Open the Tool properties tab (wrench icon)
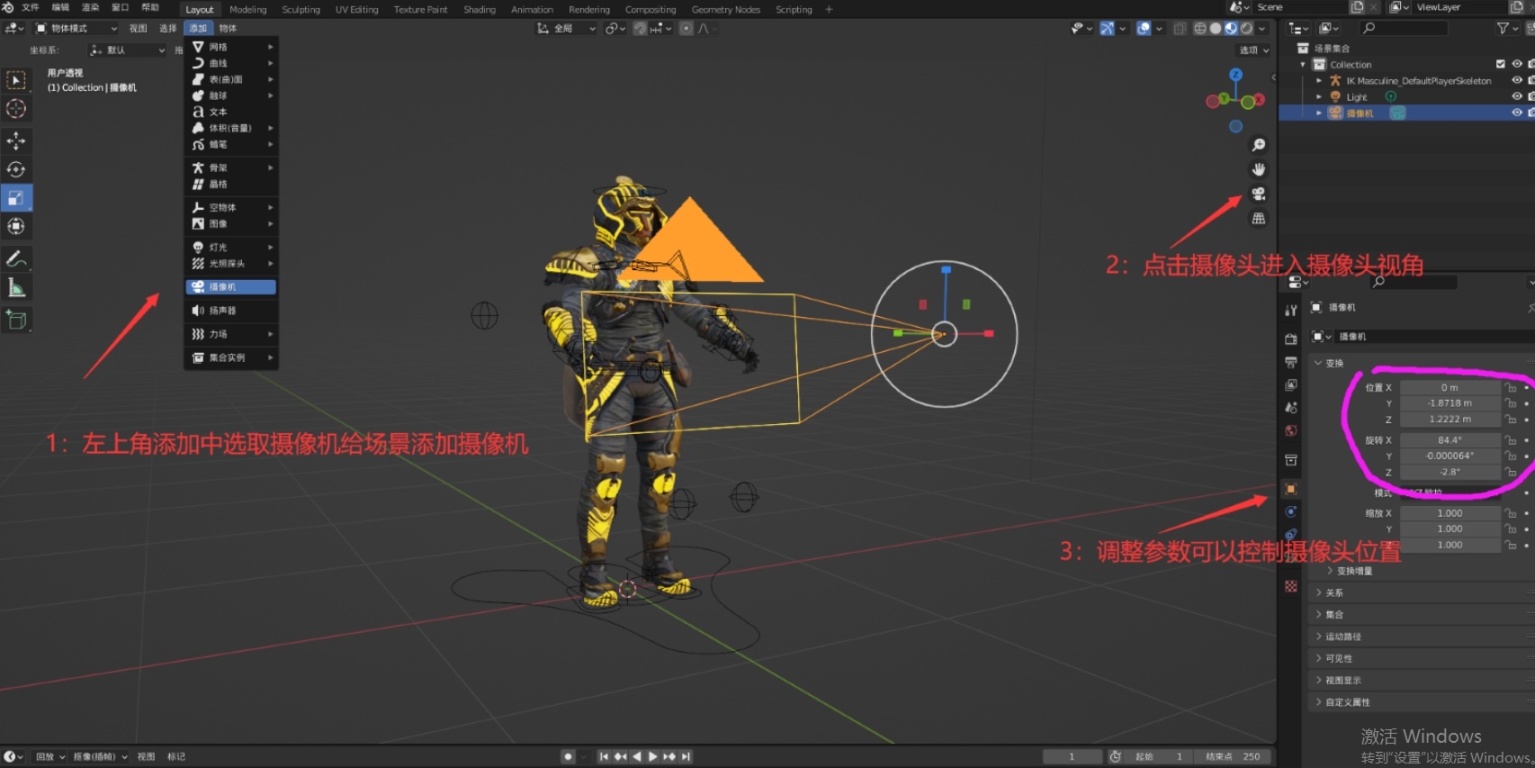 (x=1291, y=311)
